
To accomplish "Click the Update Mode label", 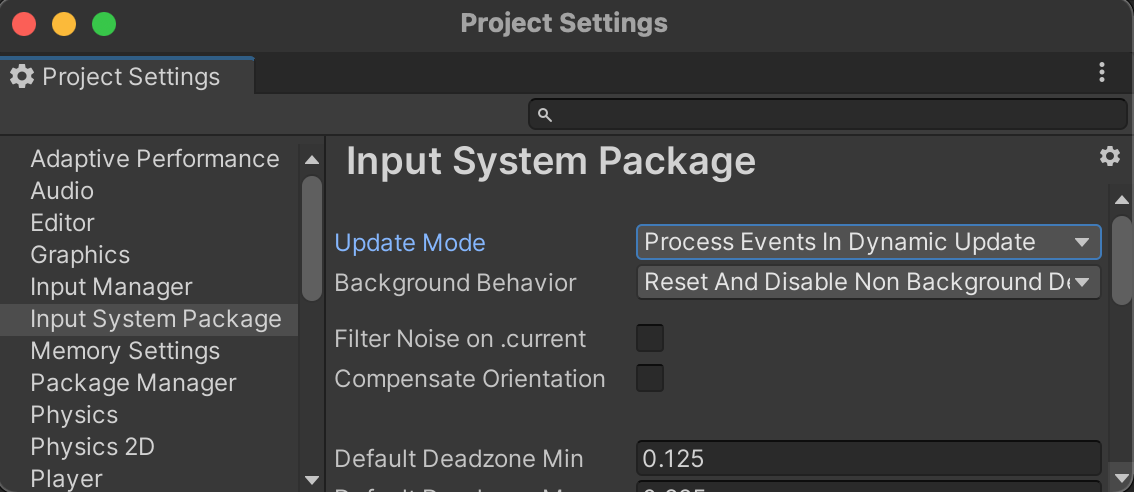I will tap(410, 243).
